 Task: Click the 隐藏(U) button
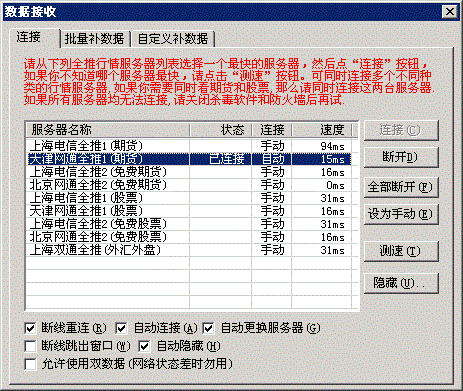[401, 283]
